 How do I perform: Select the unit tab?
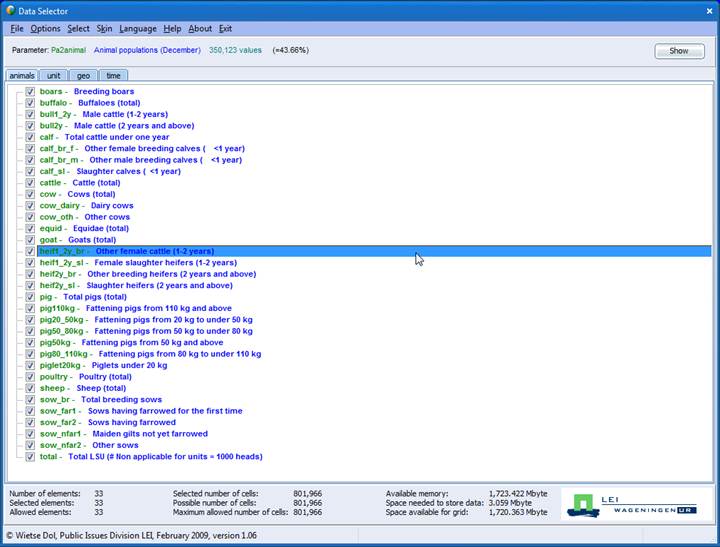pyautogui.click(x=53, y=75)
